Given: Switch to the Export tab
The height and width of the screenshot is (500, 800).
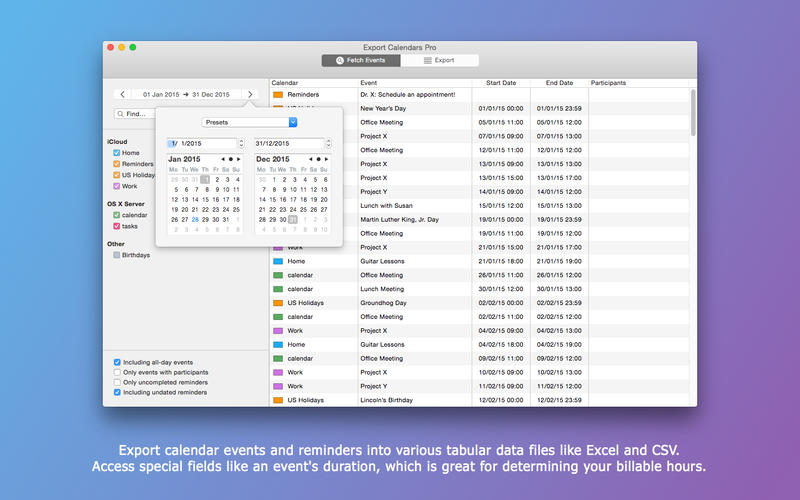Looking at the screenshot, I should [438, 60].
